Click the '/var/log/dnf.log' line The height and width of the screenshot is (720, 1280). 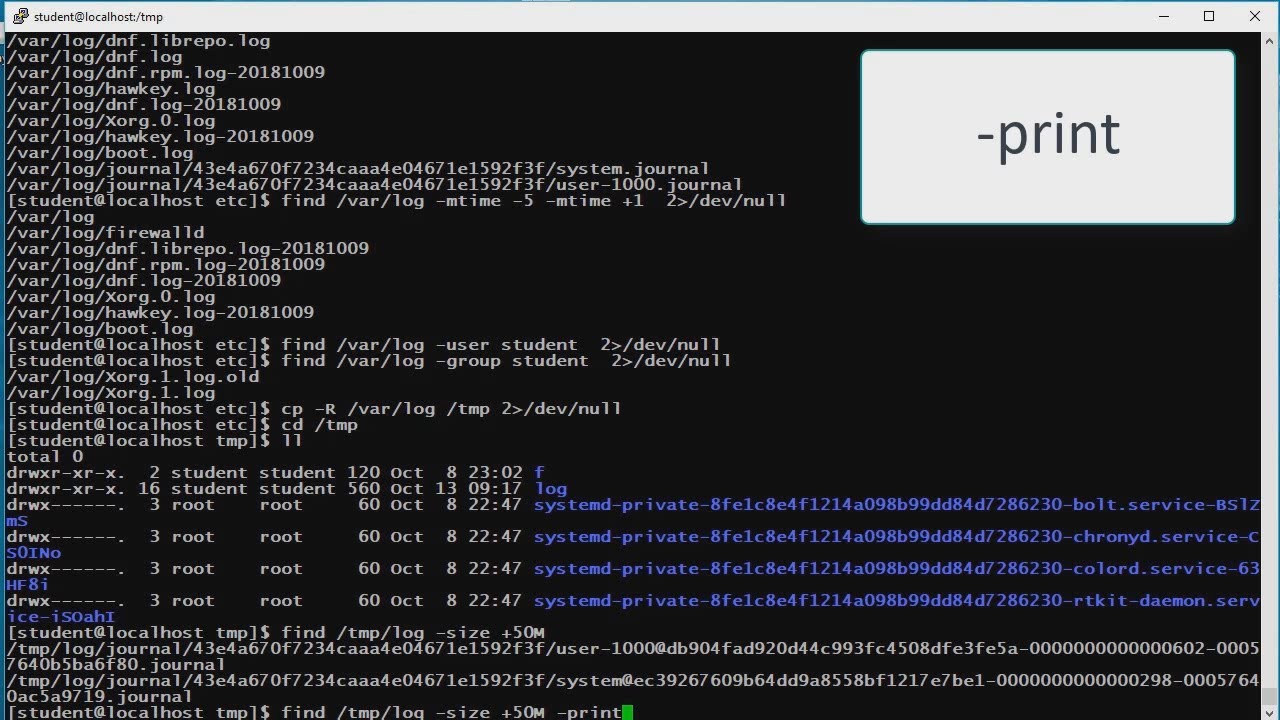pyautogui.click(x=95, y=57)
